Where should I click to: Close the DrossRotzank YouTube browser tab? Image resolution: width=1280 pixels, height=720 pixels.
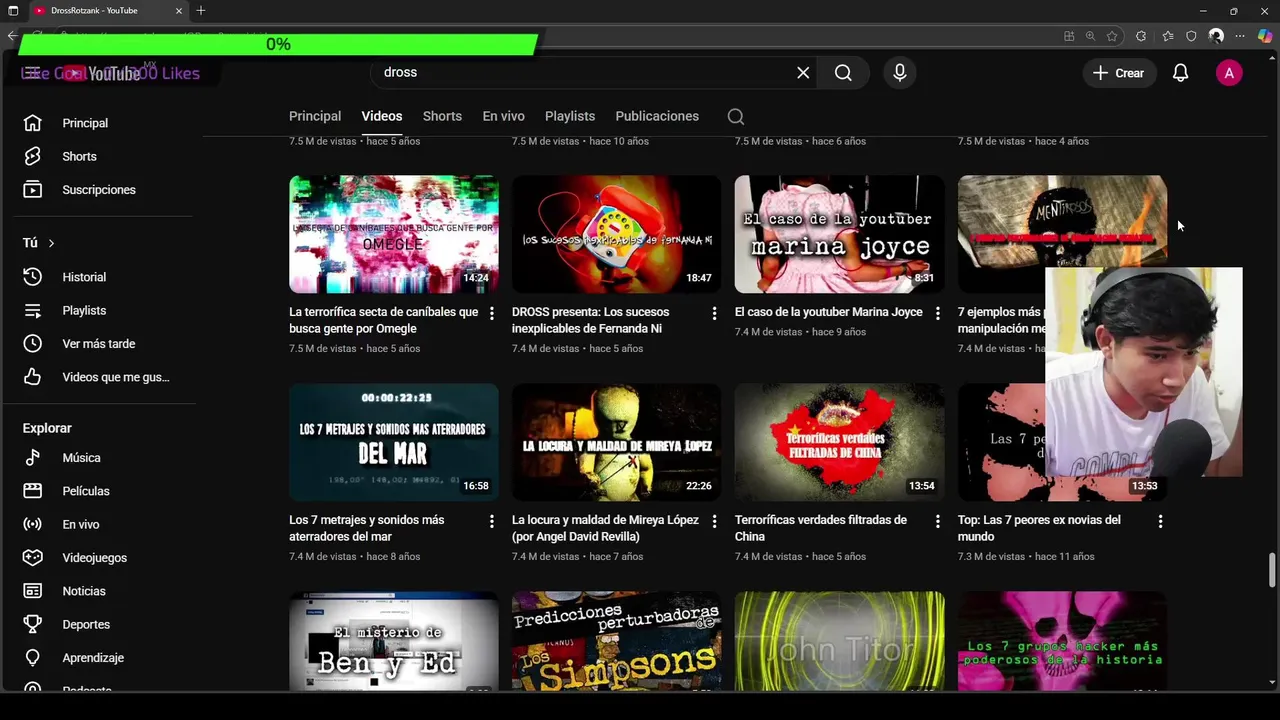[x=179, y=11]
